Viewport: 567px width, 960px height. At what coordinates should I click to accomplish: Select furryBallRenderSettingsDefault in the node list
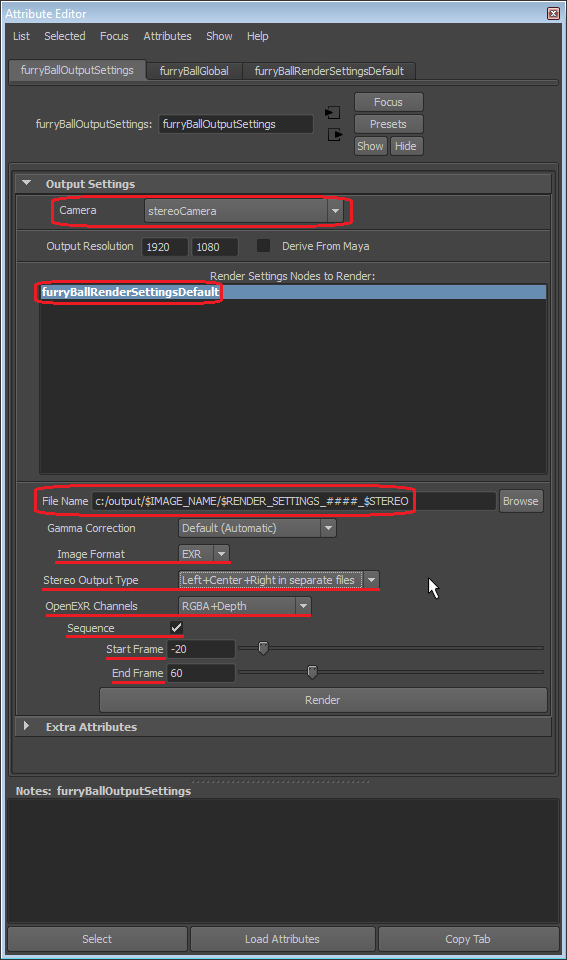click(130, 292)
